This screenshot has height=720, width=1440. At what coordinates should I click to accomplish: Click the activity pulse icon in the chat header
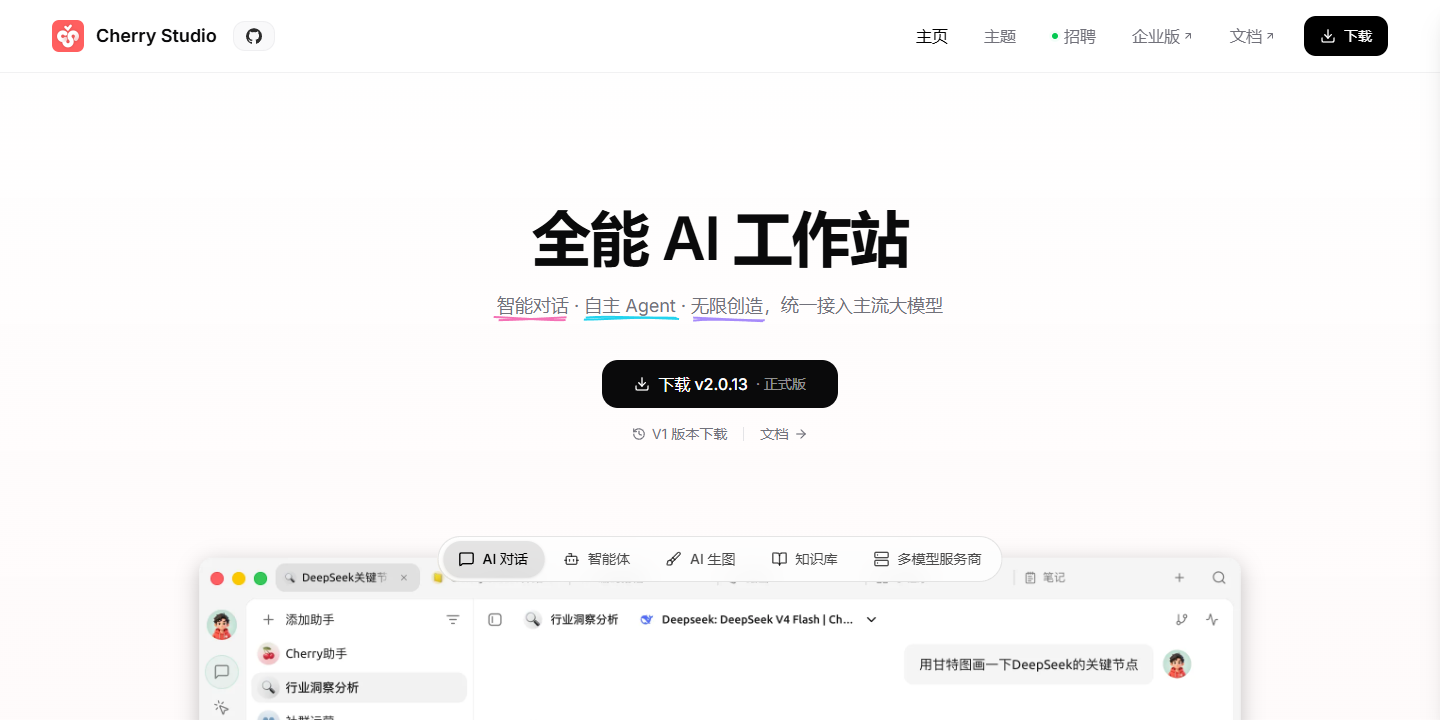pyautogui.click(x=1213, y=620)
